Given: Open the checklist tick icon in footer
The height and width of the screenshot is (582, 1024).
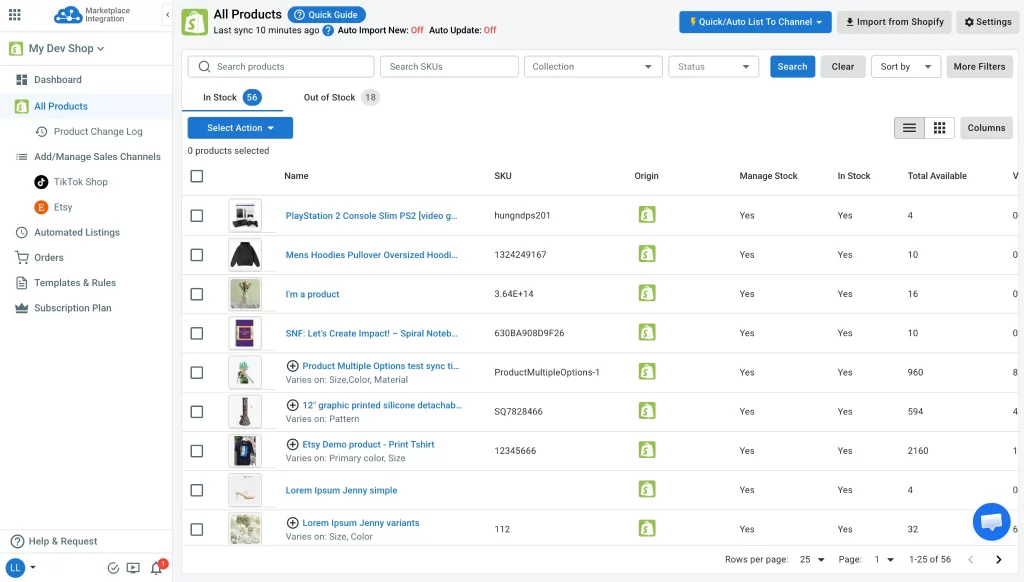Looking at the screenshot, I should tap(113, 568).
